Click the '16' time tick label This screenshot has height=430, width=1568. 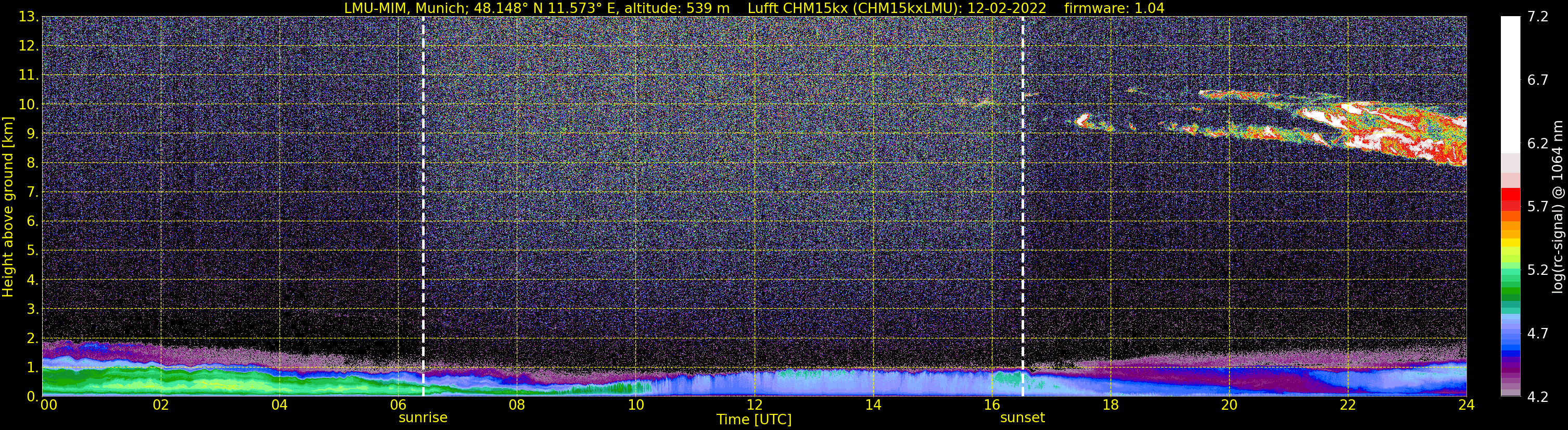991,406
